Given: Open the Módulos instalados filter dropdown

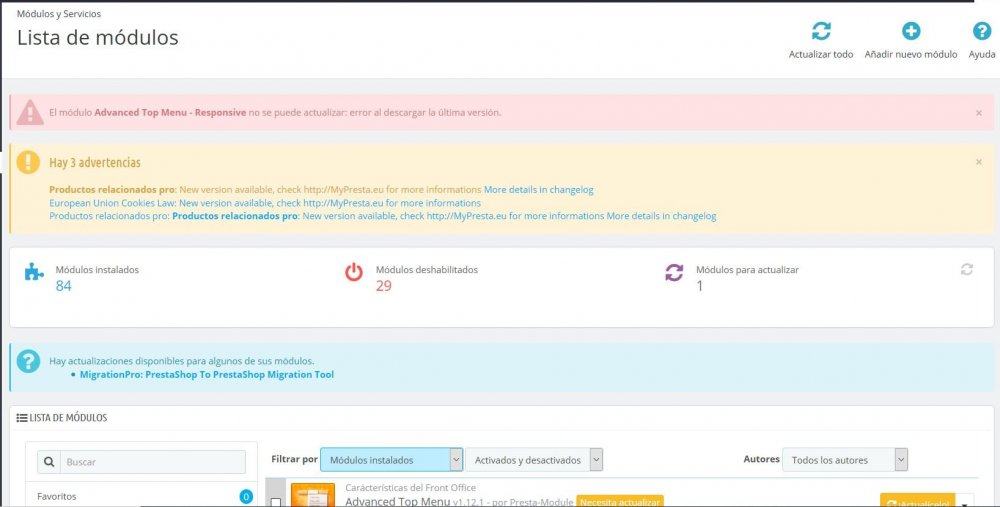Looking at the screenshot, I should 392,460.
